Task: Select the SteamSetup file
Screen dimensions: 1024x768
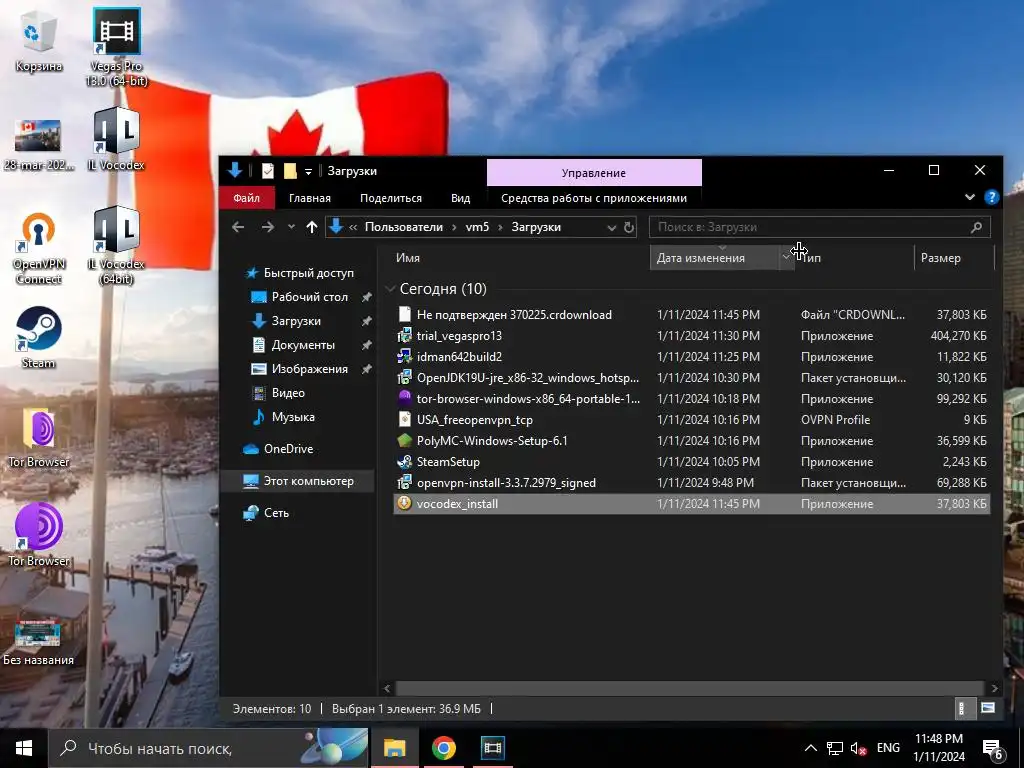Action: [692, 462]
